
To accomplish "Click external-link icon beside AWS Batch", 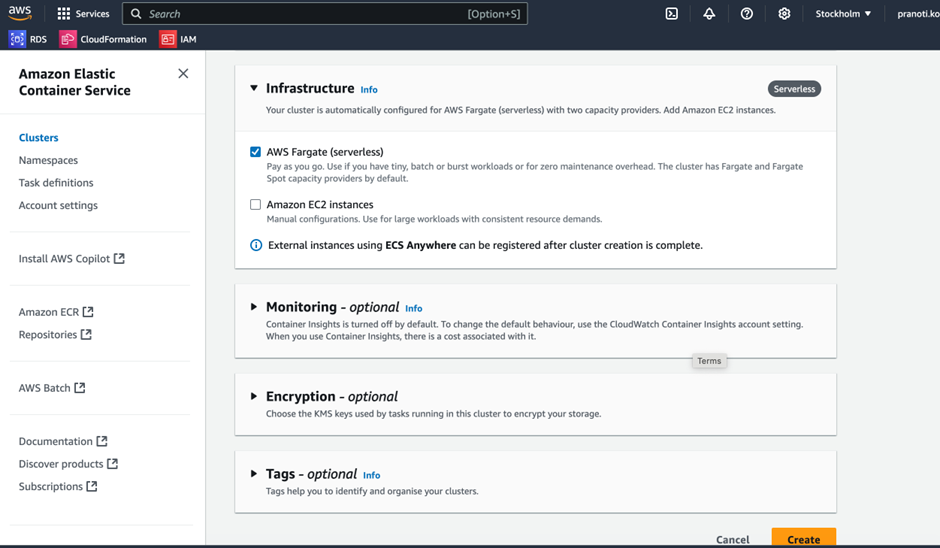I will pos(80,388).
